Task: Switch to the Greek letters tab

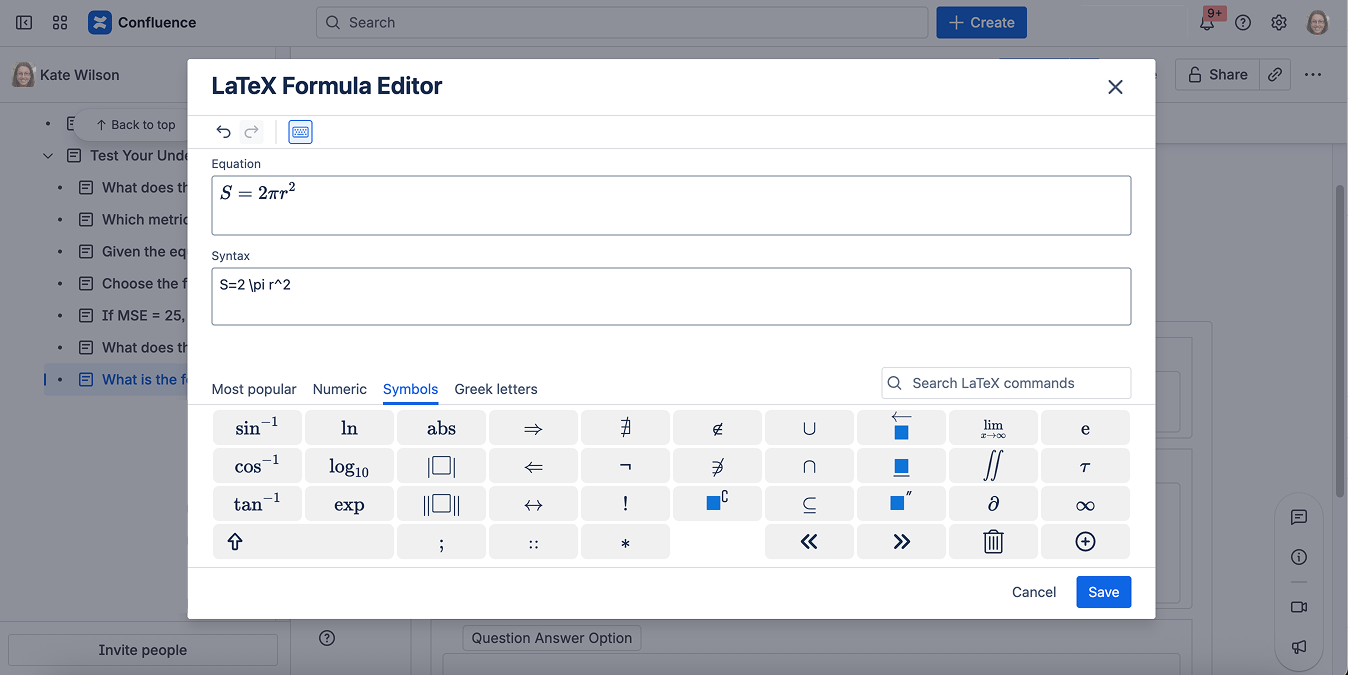Action: coord(496,389)
